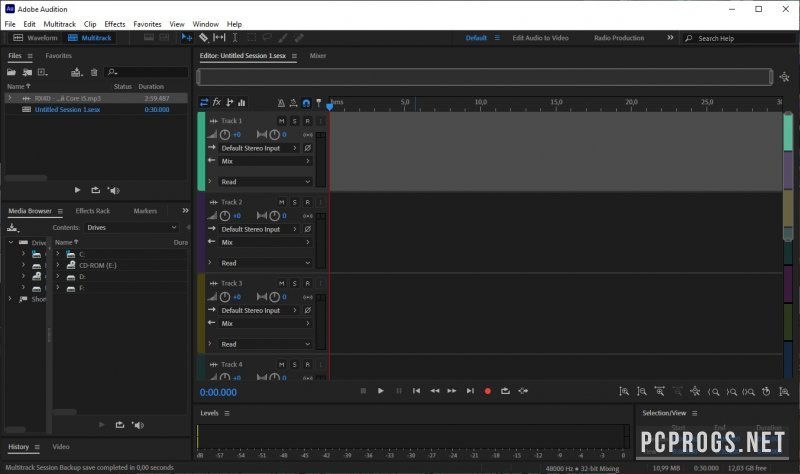The width and height of the screenshot is (800, 474).
Task: Start recording with red Record button
Action: 488,391
